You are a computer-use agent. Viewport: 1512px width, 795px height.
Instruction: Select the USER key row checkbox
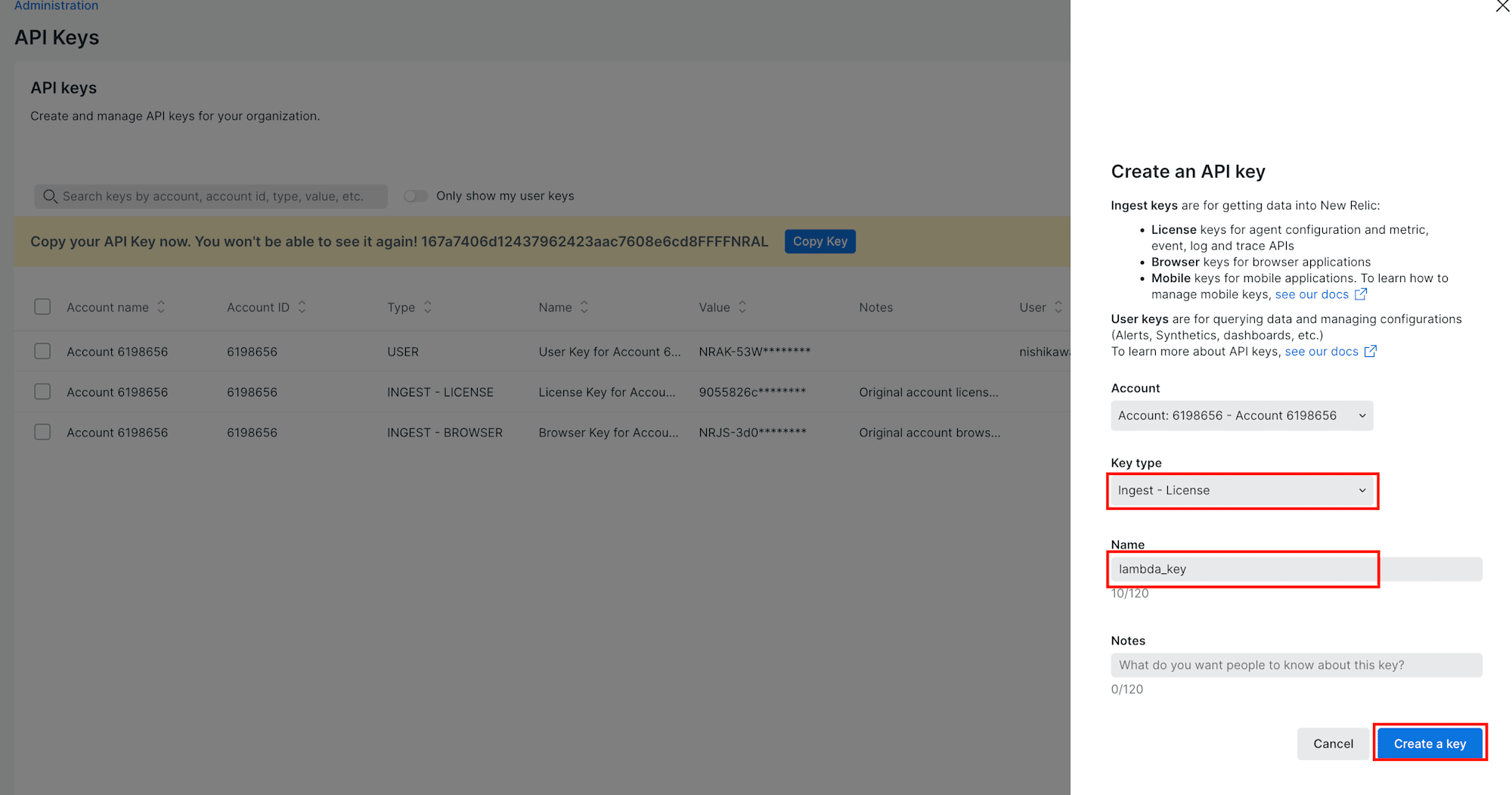(x=42, y=351)
